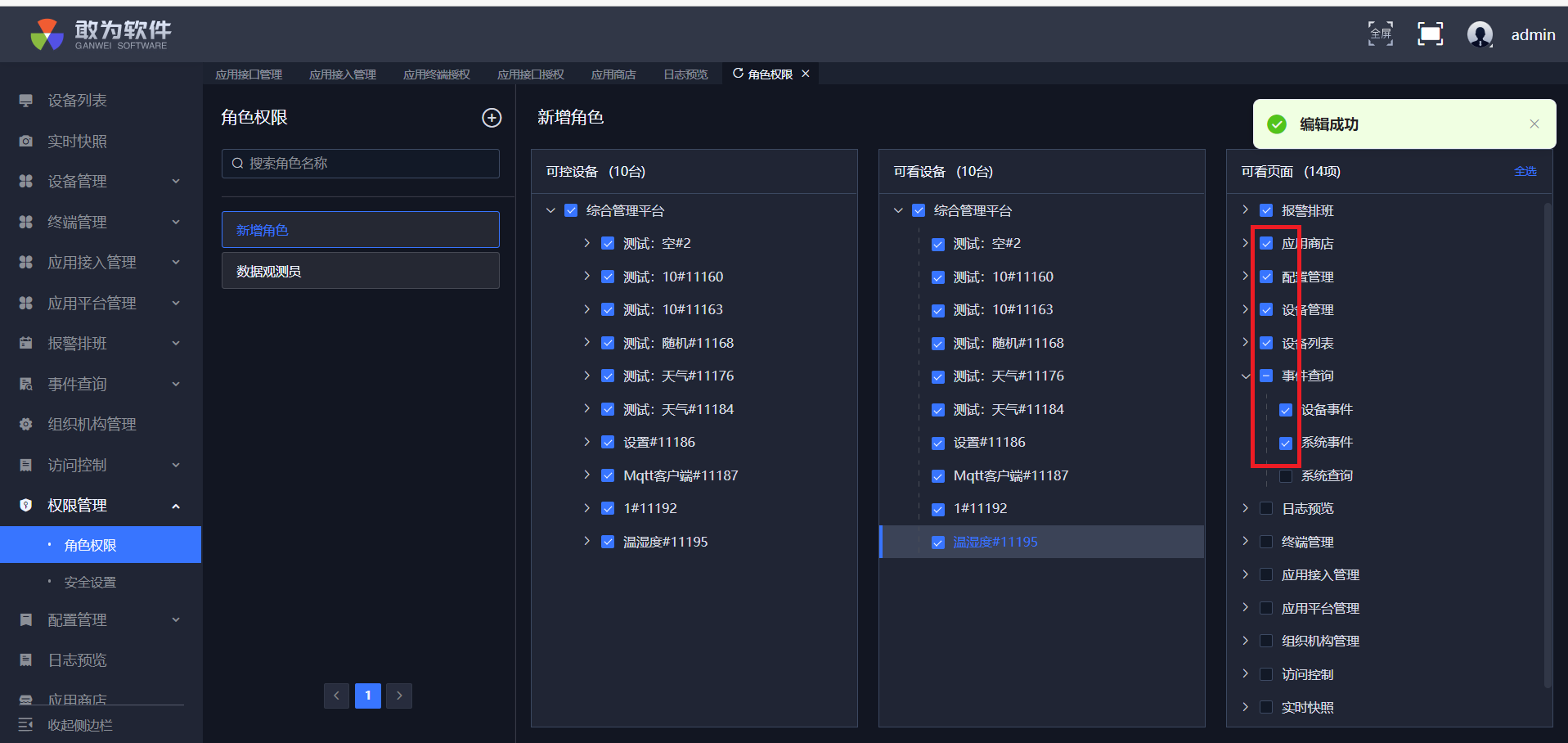Check the 系统查询 checkbox

1286,476
